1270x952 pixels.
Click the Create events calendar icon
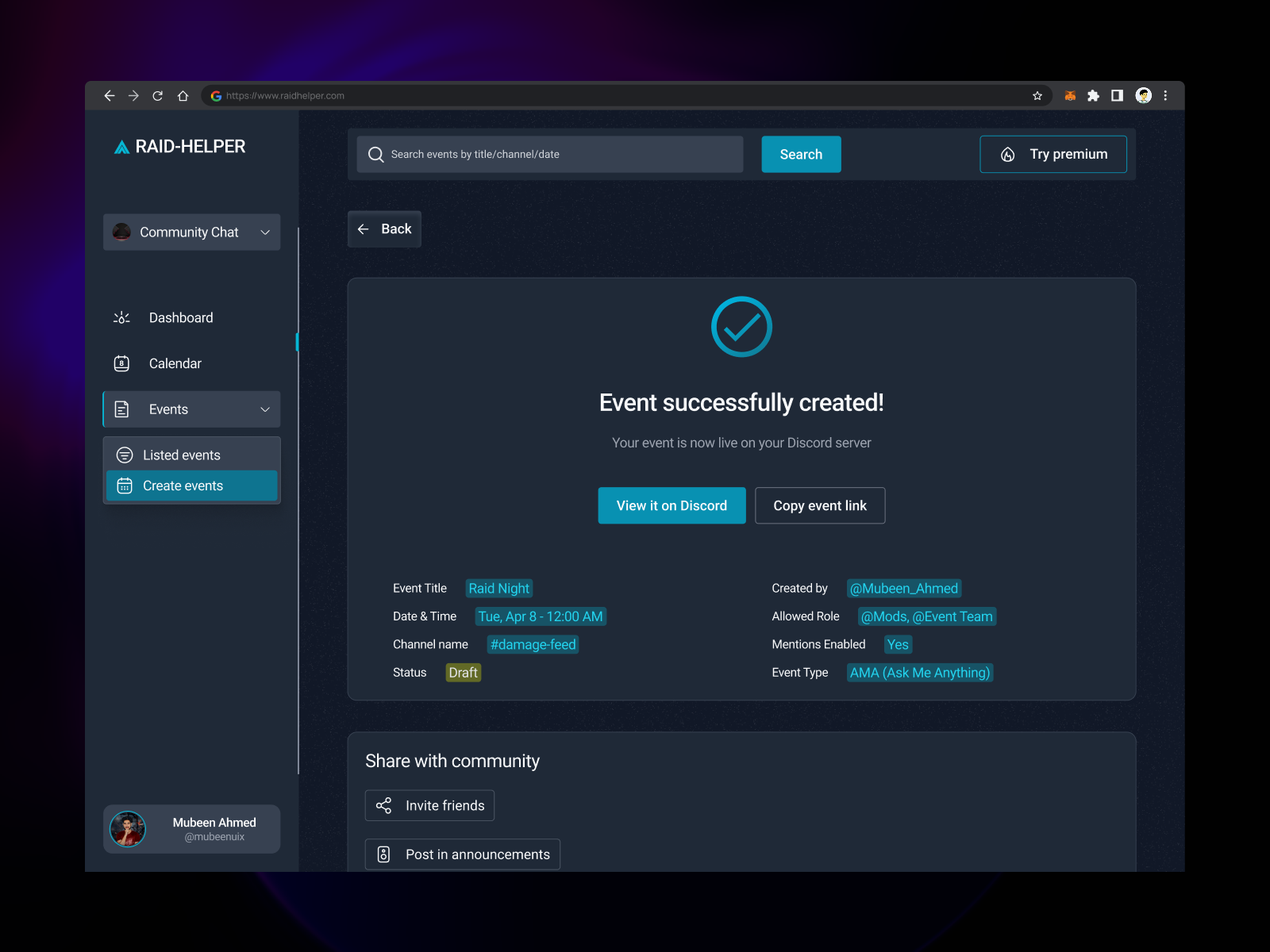[x=125, y=485]
